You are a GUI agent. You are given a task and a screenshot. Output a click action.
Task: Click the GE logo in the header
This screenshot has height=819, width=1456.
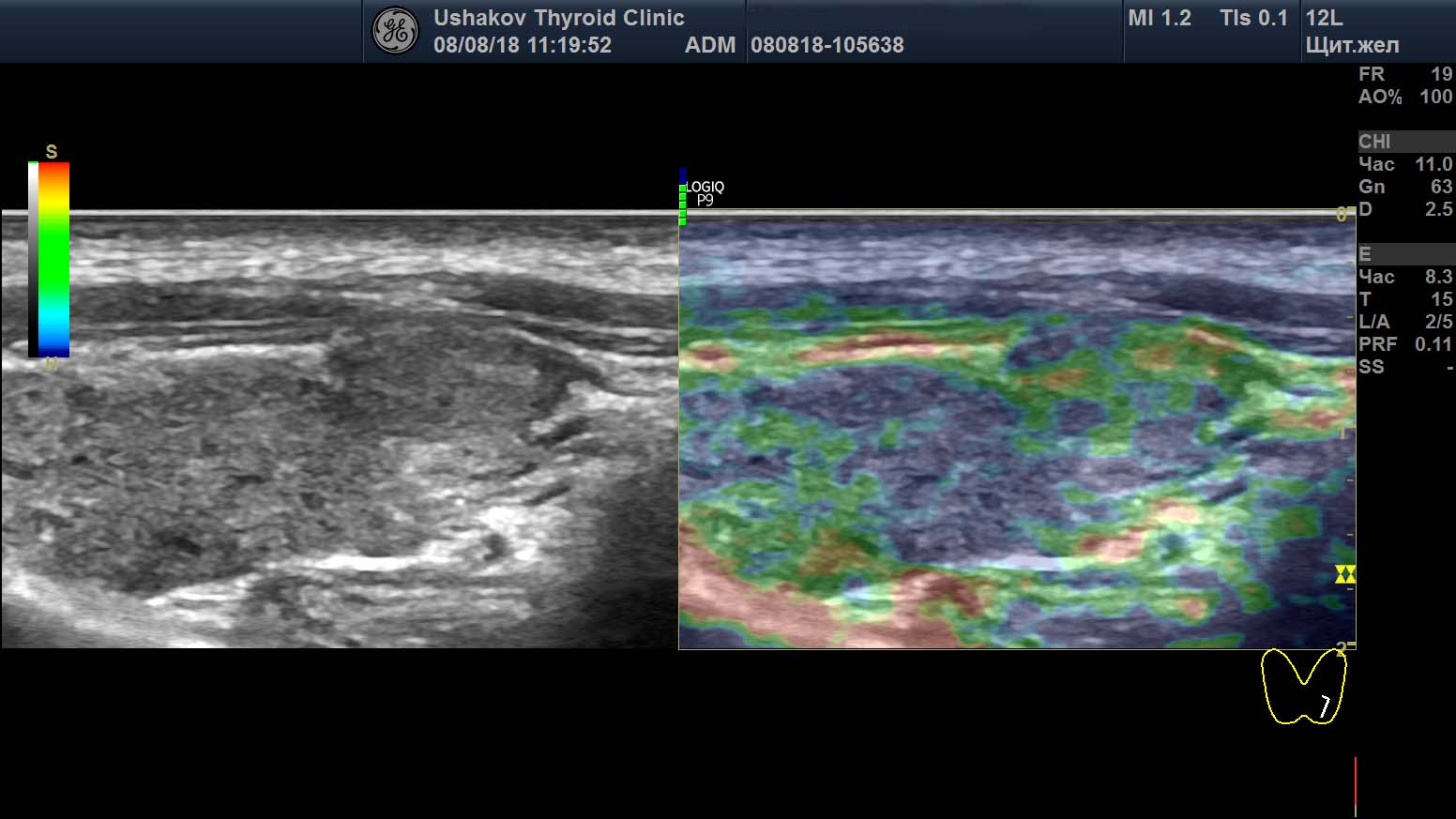395,31
